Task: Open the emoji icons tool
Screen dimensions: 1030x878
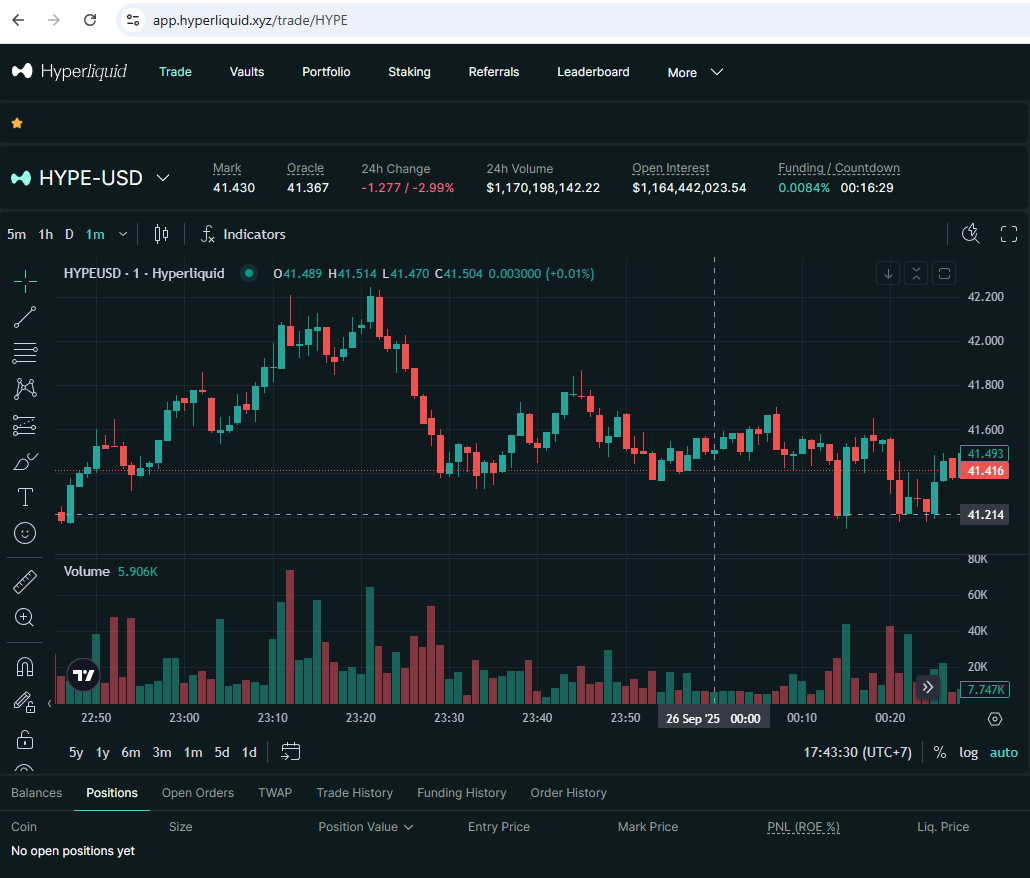Action: click(x=25, y=533)
